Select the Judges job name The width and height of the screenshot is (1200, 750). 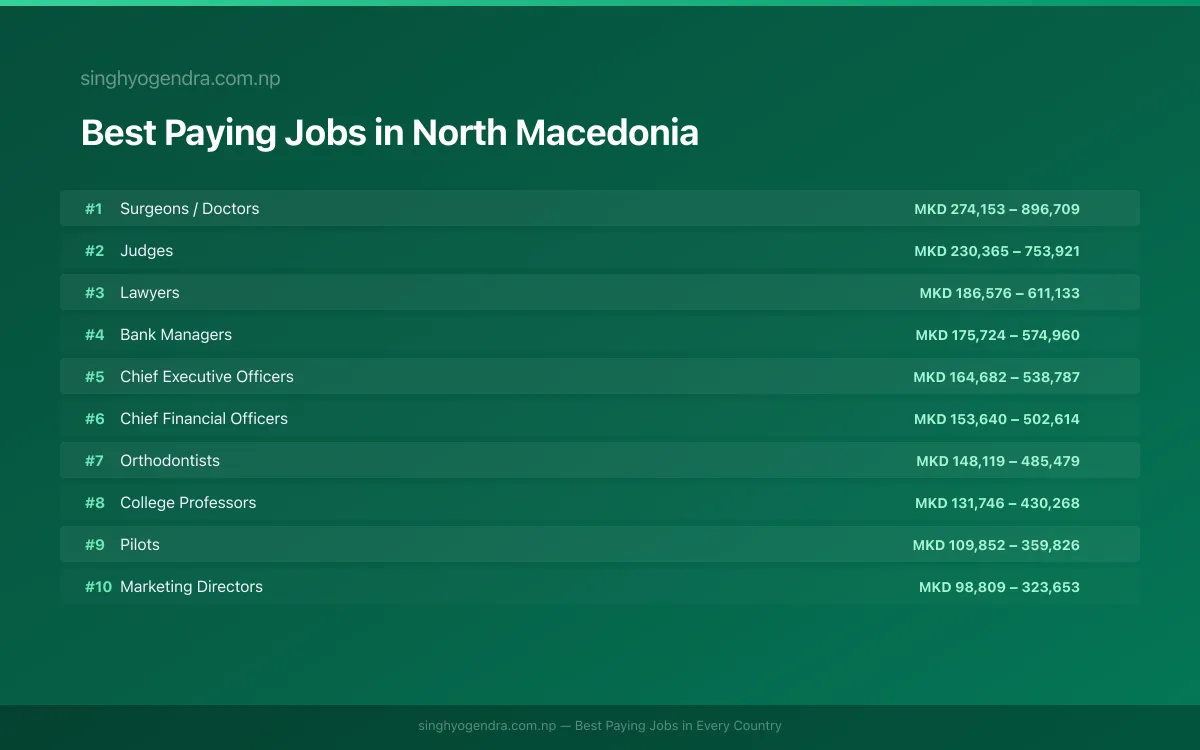tap(147, 251)
